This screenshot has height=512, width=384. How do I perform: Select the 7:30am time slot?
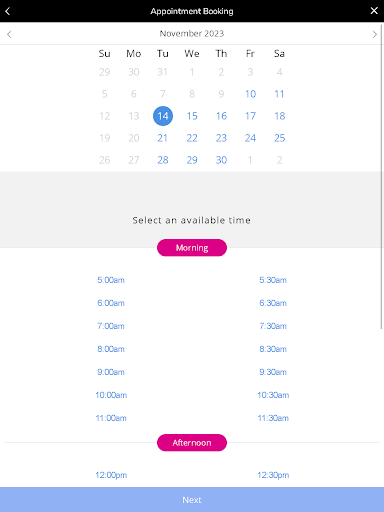(x=273, y=326)
